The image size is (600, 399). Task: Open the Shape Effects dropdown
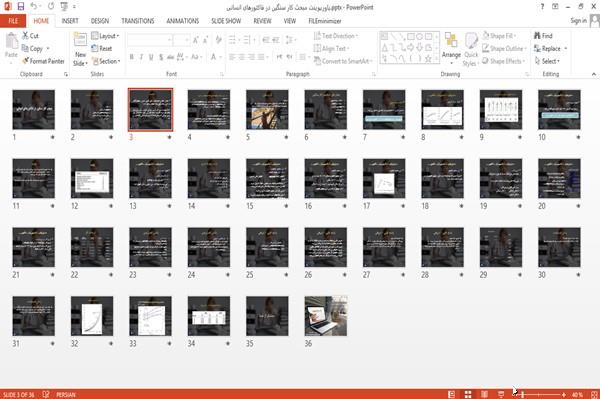(504, 61)
